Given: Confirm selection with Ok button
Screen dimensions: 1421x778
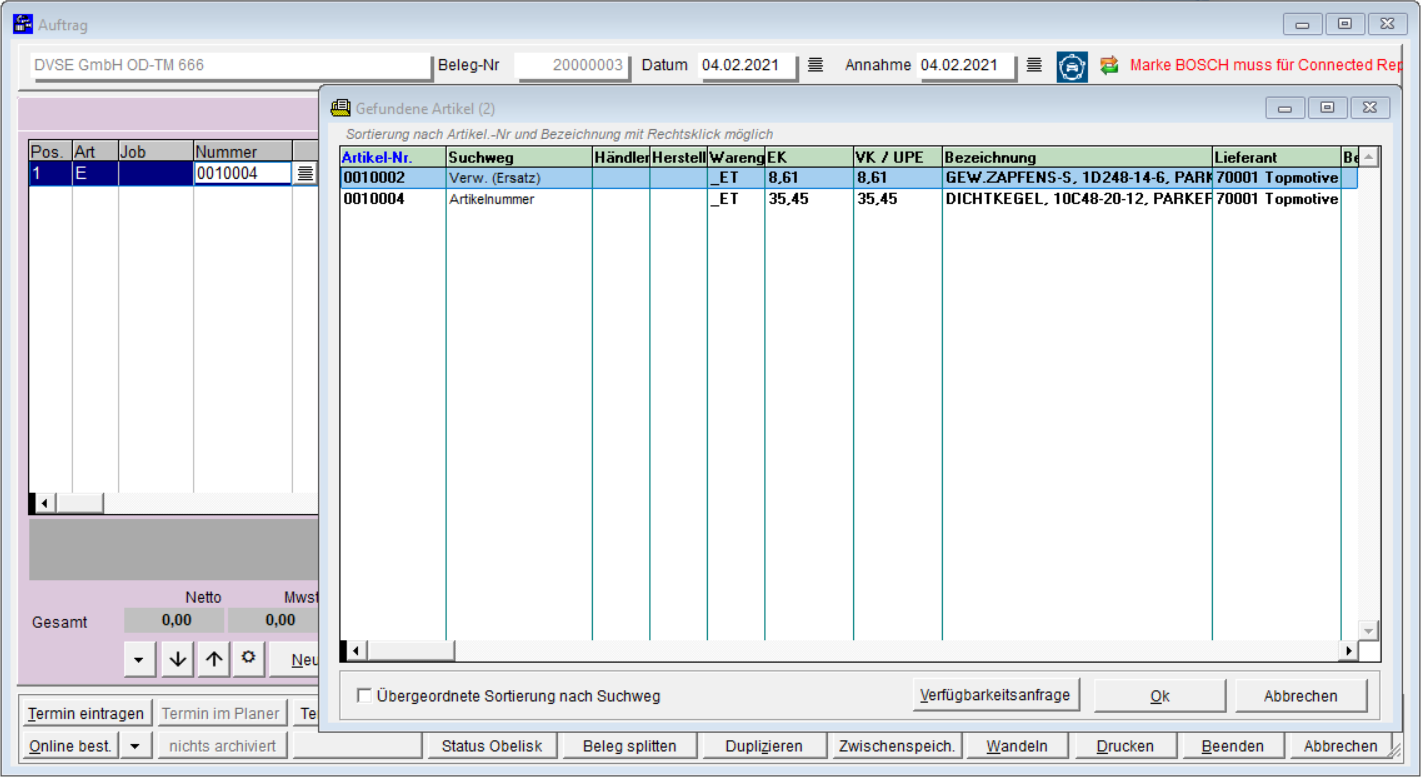Looking at the screenshot, I should (1160, 696).
